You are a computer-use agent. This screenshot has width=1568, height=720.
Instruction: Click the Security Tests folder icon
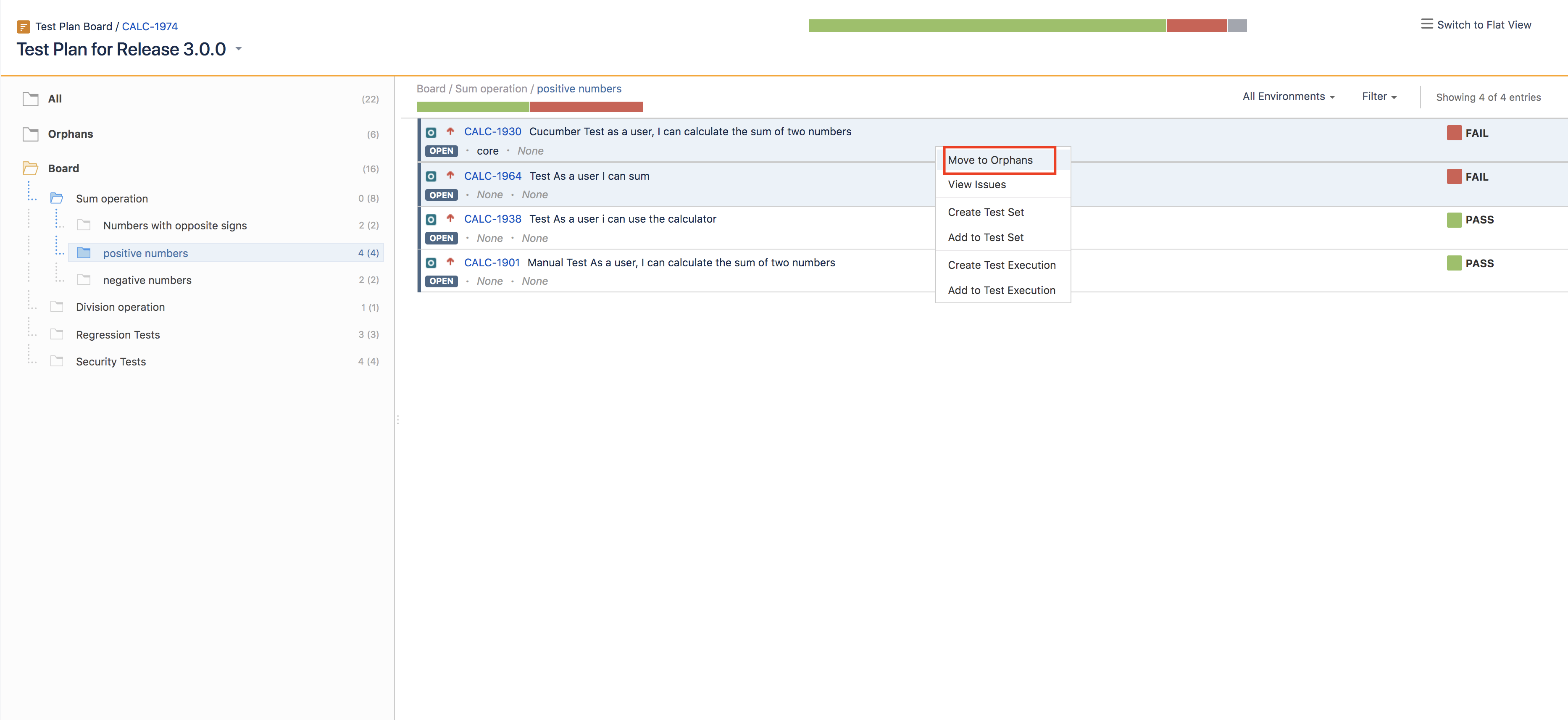57,361
